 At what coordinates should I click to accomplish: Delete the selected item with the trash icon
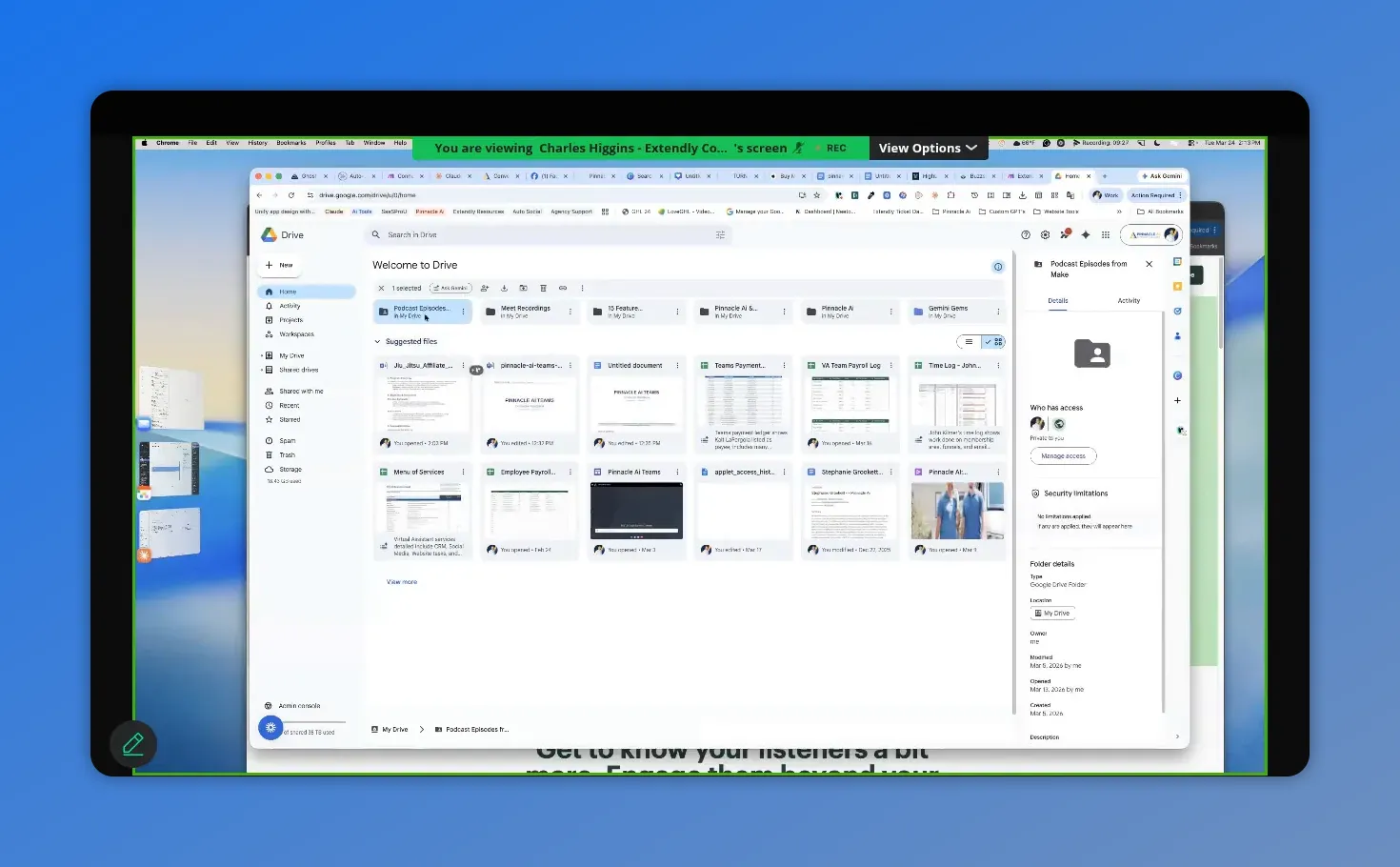coord(544,288)
